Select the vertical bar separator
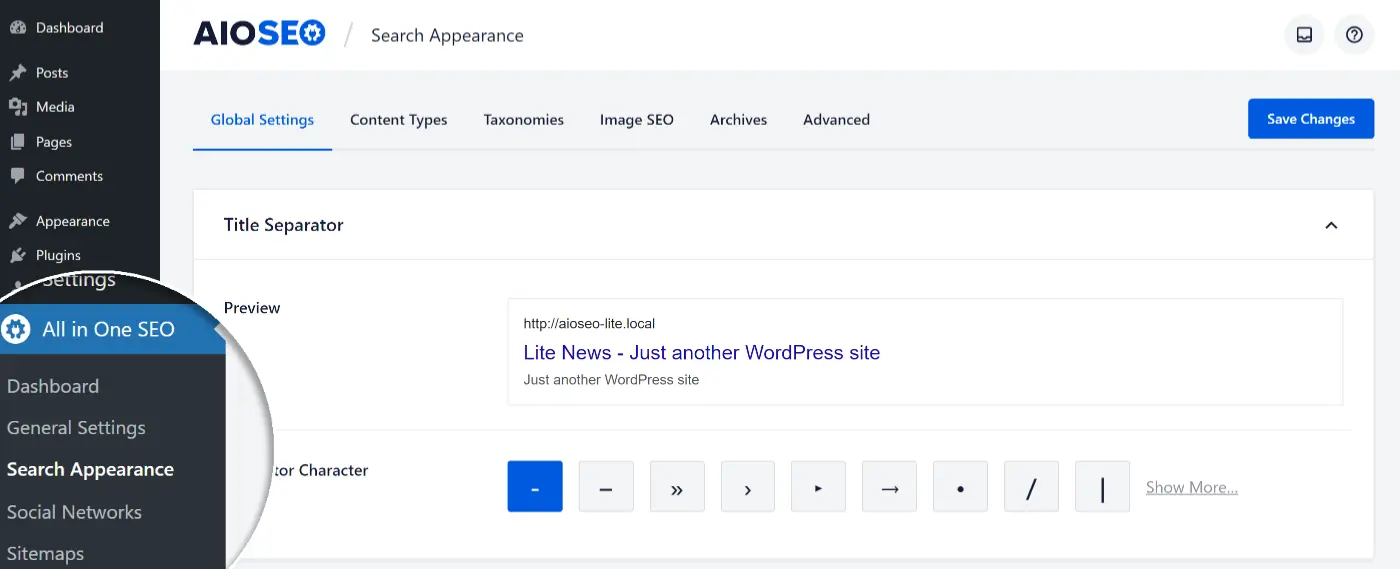Screen dimensions: 1400x569 click(1103, 486)
